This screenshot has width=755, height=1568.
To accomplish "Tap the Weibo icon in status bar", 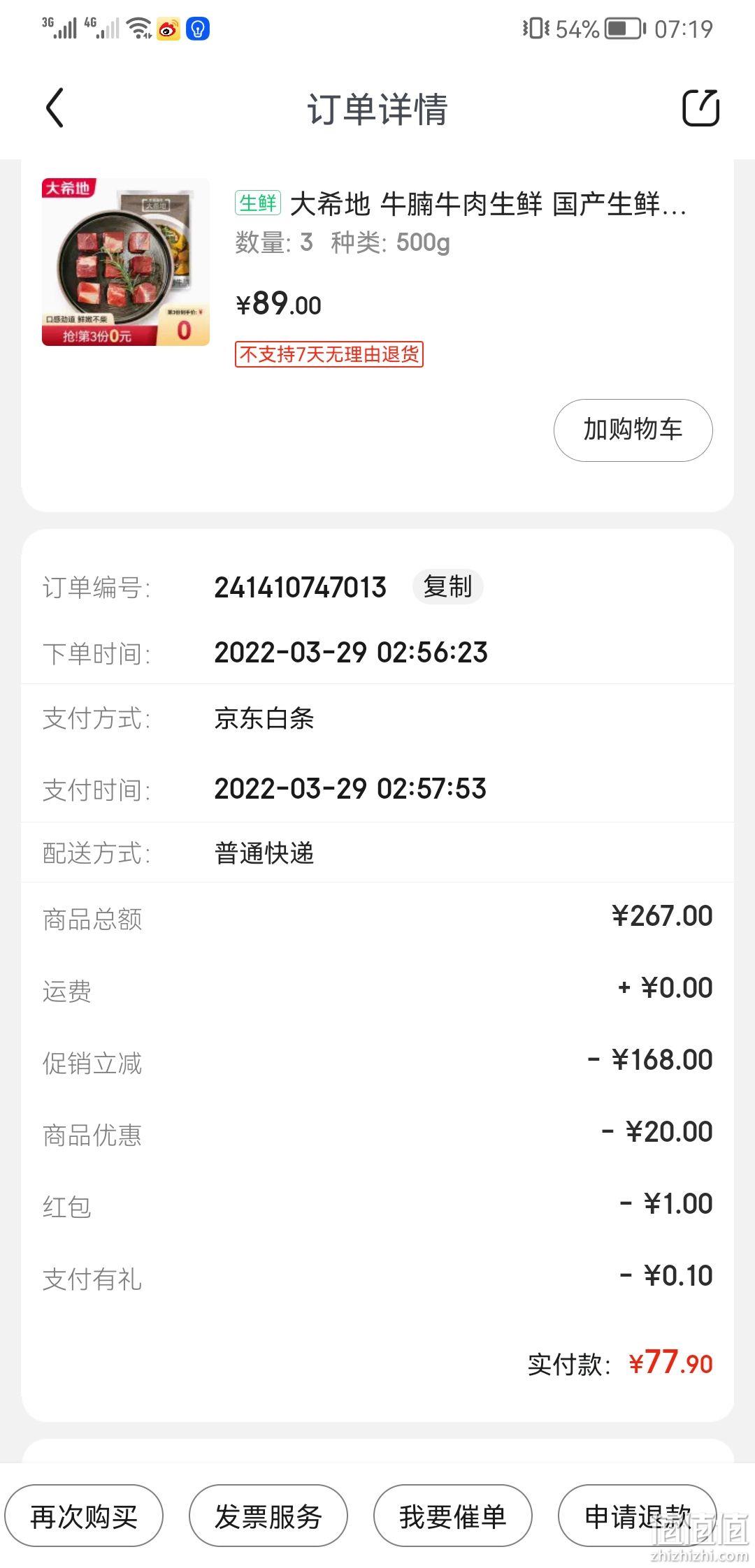I will [x=168, y=29].
